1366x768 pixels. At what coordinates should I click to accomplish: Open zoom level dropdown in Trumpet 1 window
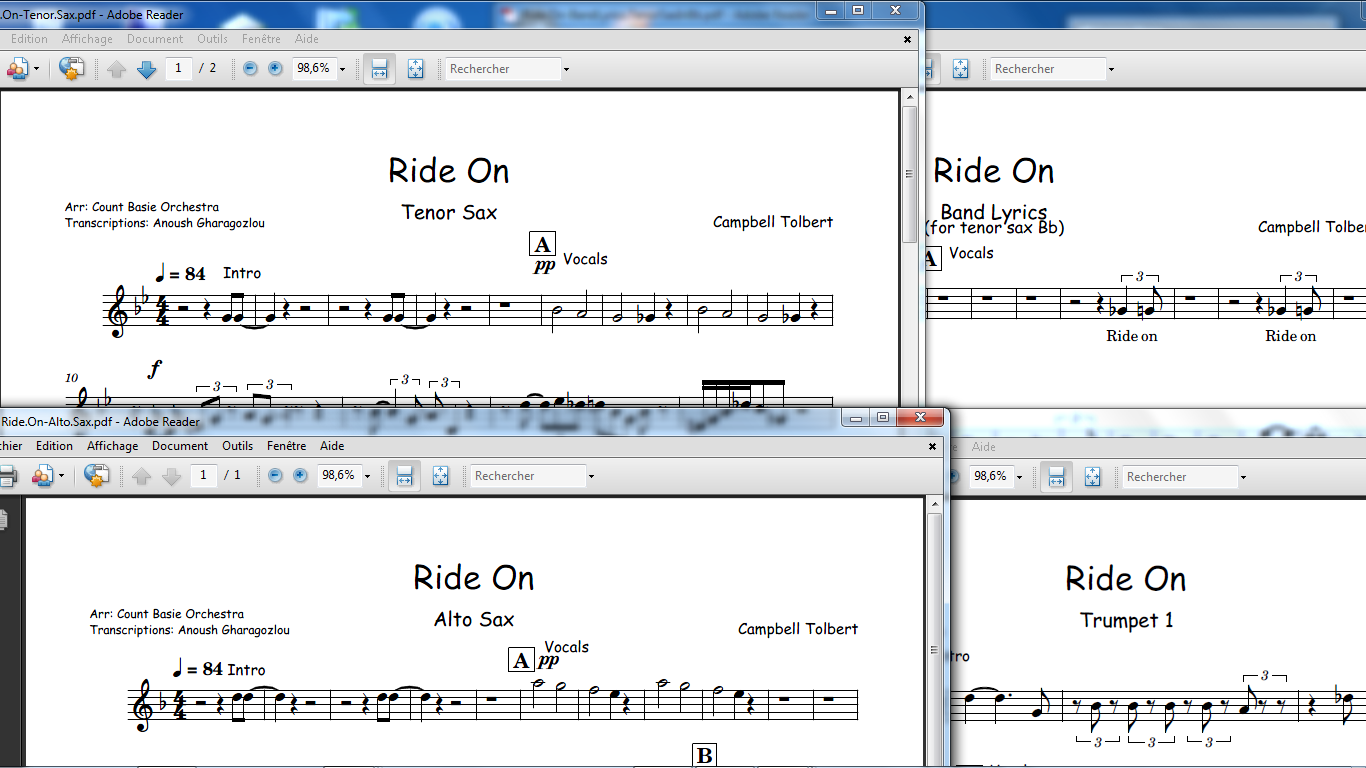(x=1019, y=477)
